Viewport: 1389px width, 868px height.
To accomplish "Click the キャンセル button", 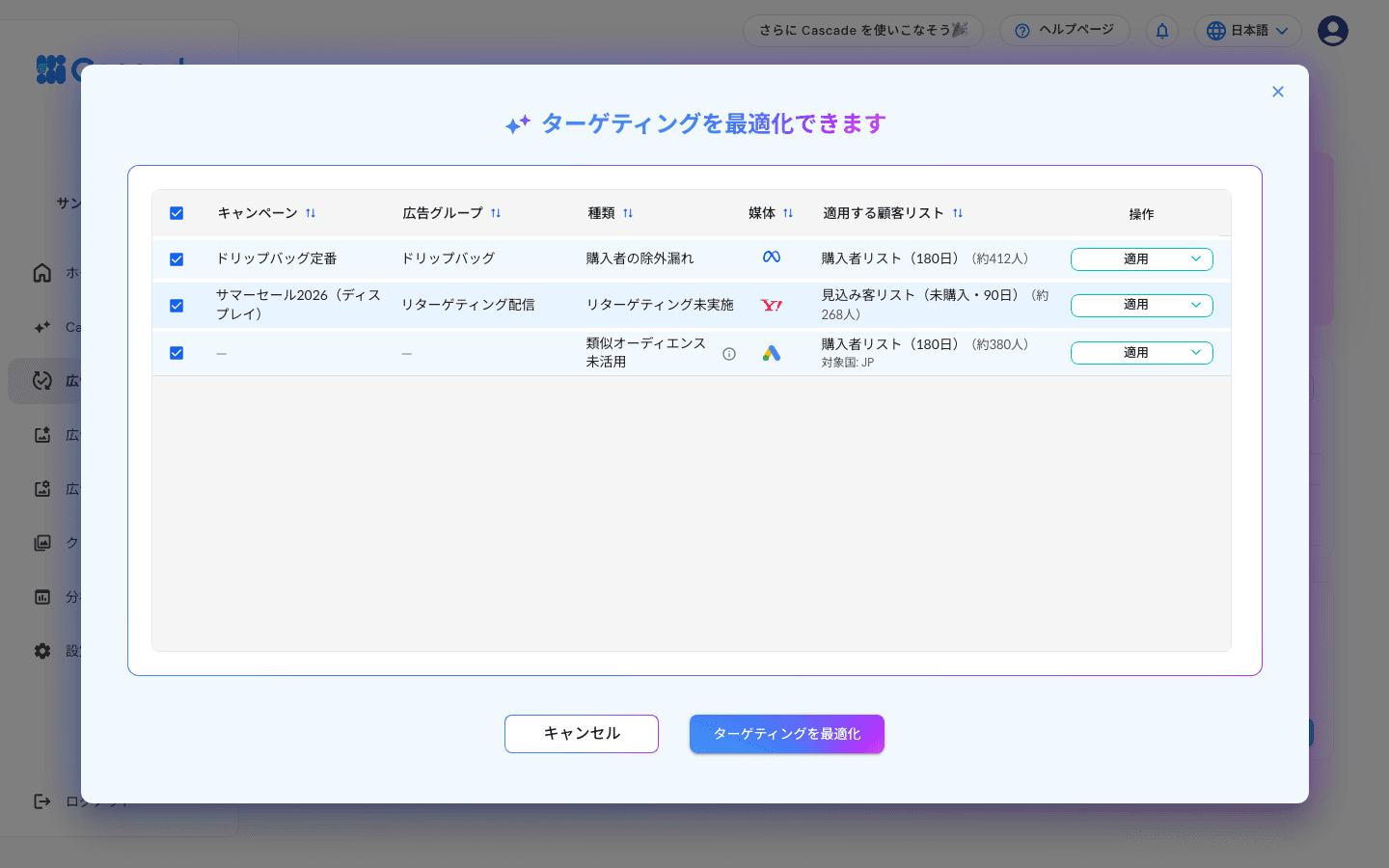I will click(582, 734).
